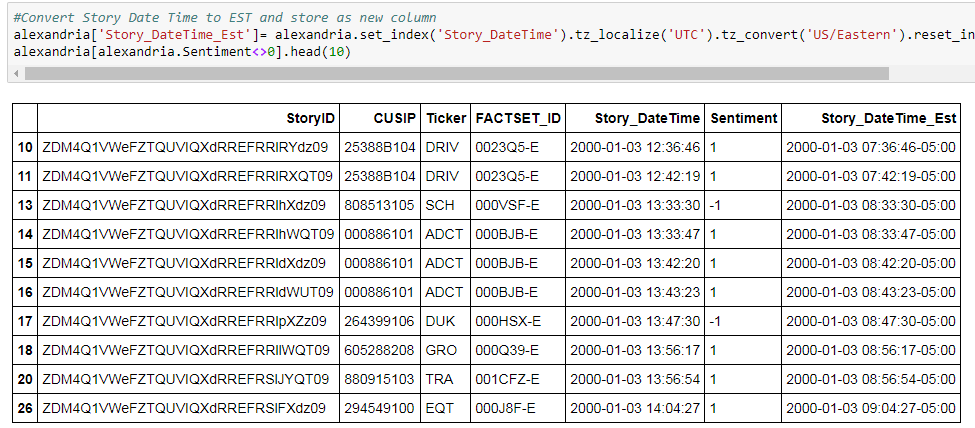Select row index 20
Screen dimensions: 975x428
click(x=25, y=379)
